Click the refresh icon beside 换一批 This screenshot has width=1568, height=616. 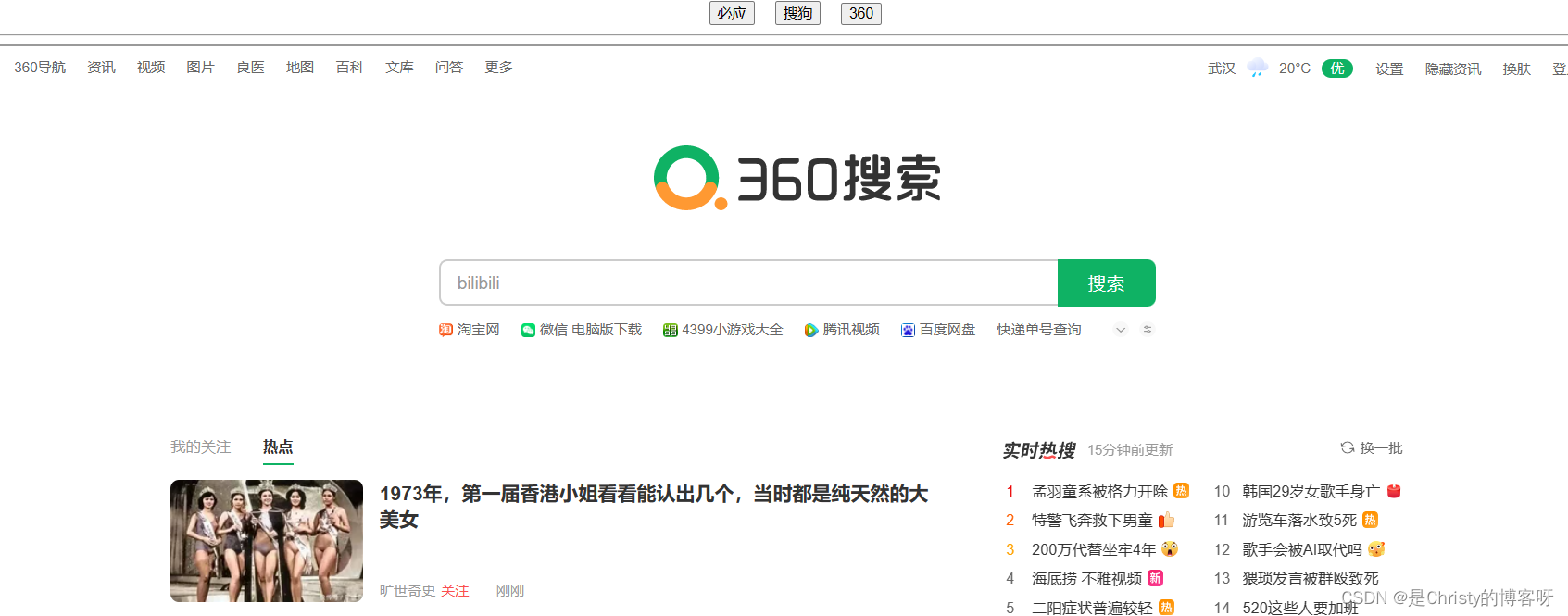[x=1348, y=447]
